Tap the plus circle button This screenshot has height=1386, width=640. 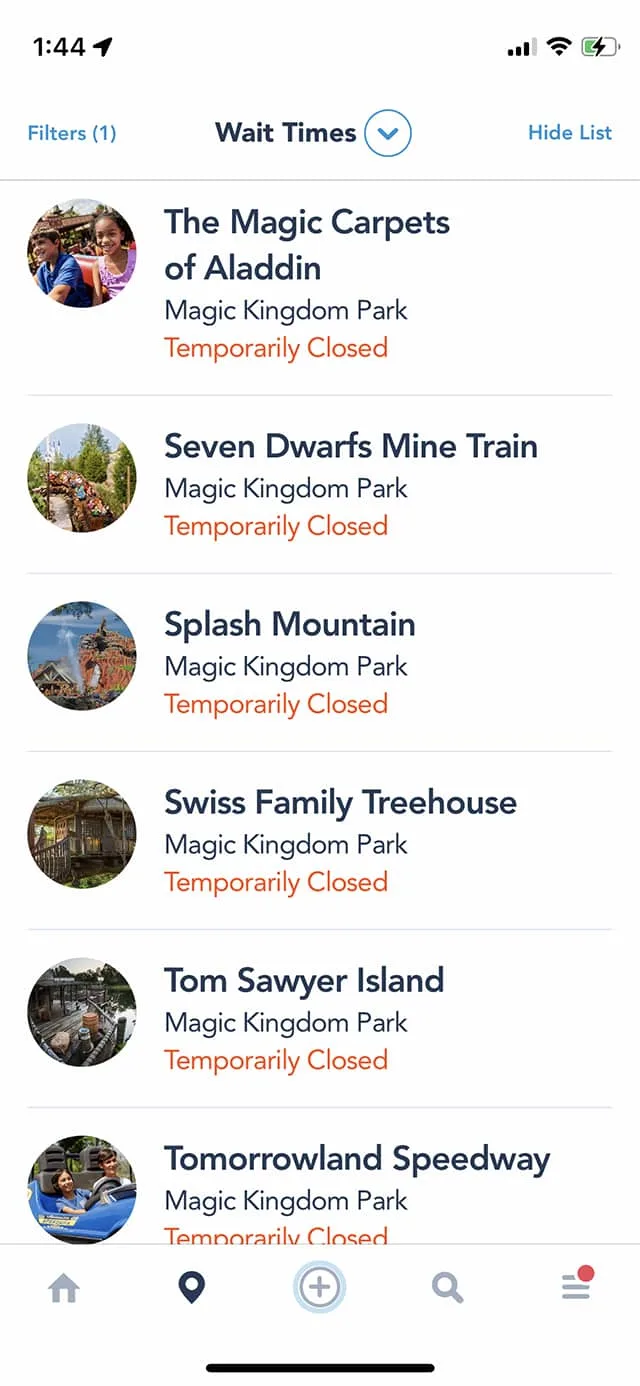point(320,1287)
